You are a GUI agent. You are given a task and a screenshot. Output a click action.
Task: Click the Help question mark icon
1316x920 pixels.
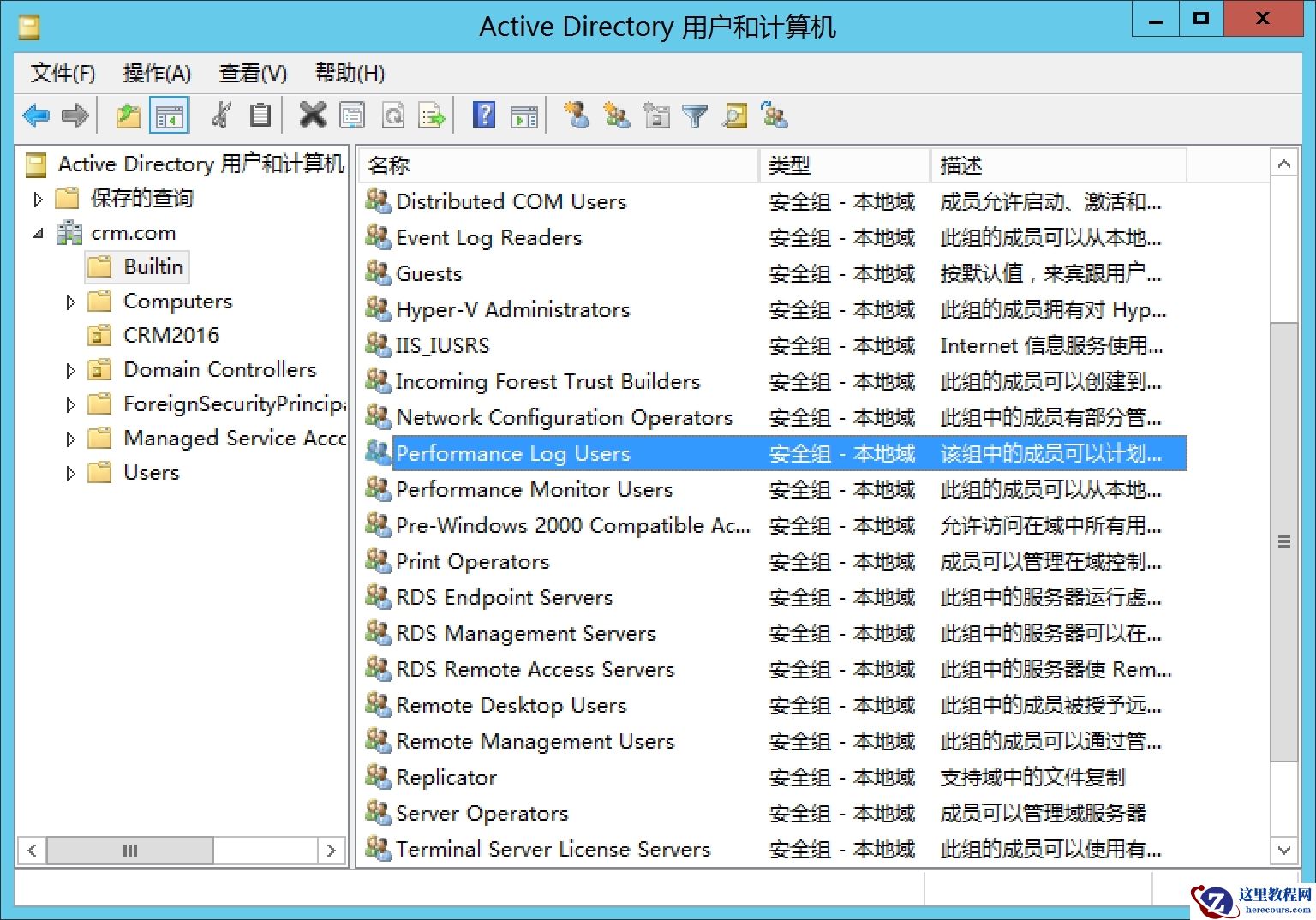pos(484,116)
